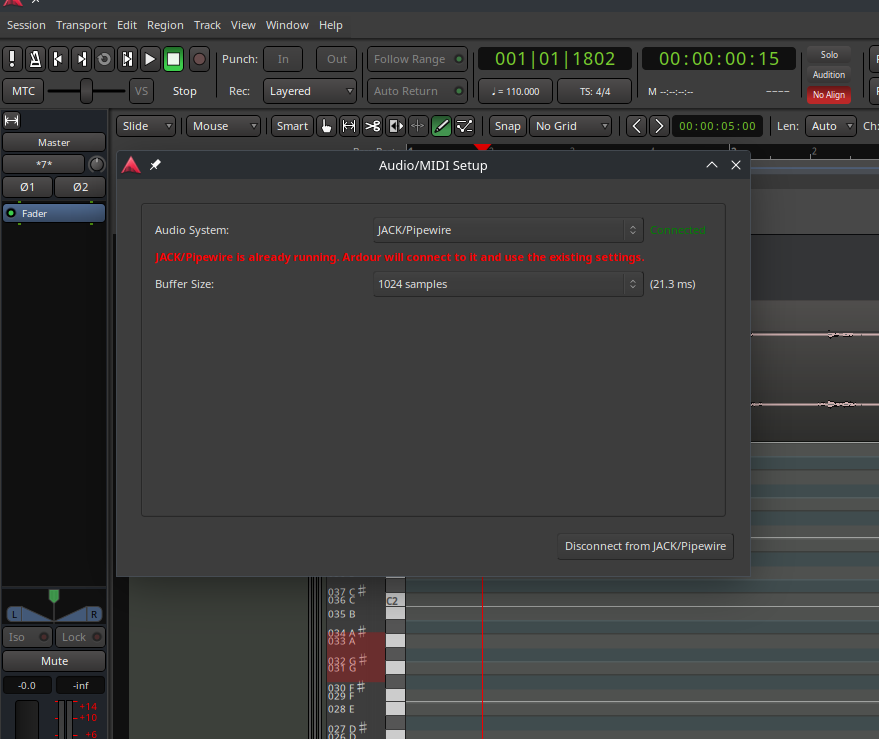Click Disconnect from JACK/Pipewire

tap(645, 546)
